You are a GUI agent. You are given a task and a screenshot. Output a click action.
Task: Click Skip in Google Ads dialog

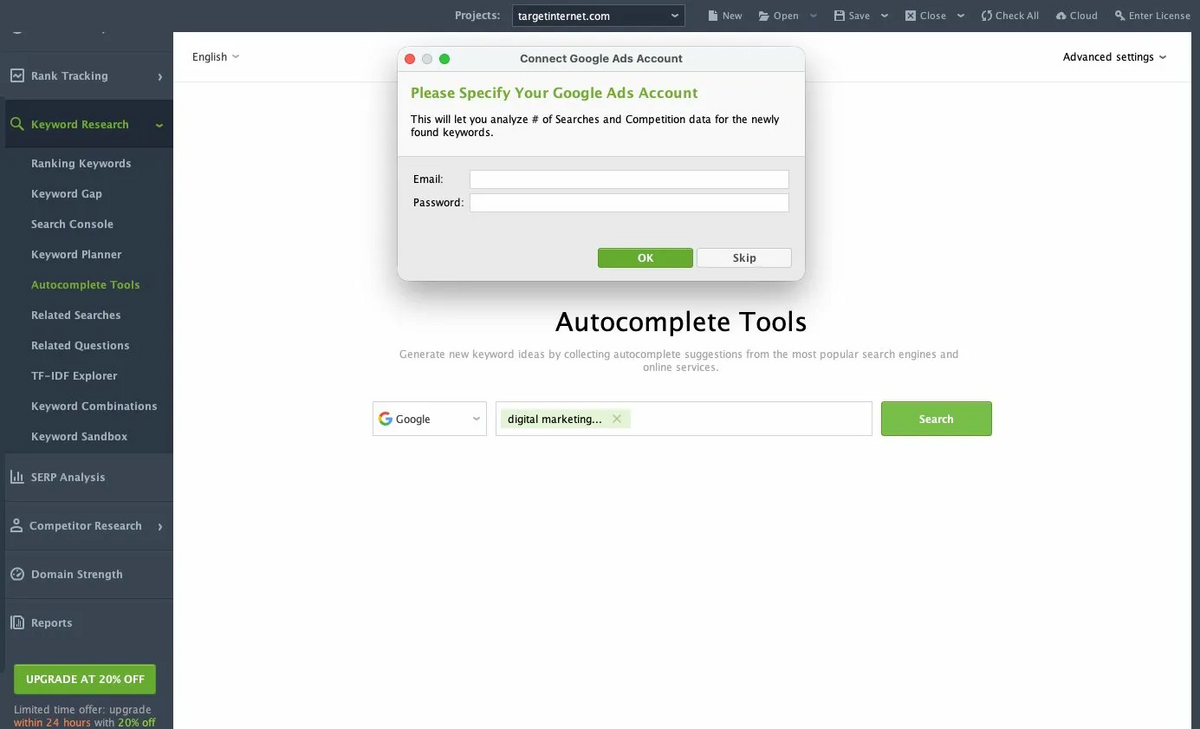pyautogui.click(x=744, y=258)
